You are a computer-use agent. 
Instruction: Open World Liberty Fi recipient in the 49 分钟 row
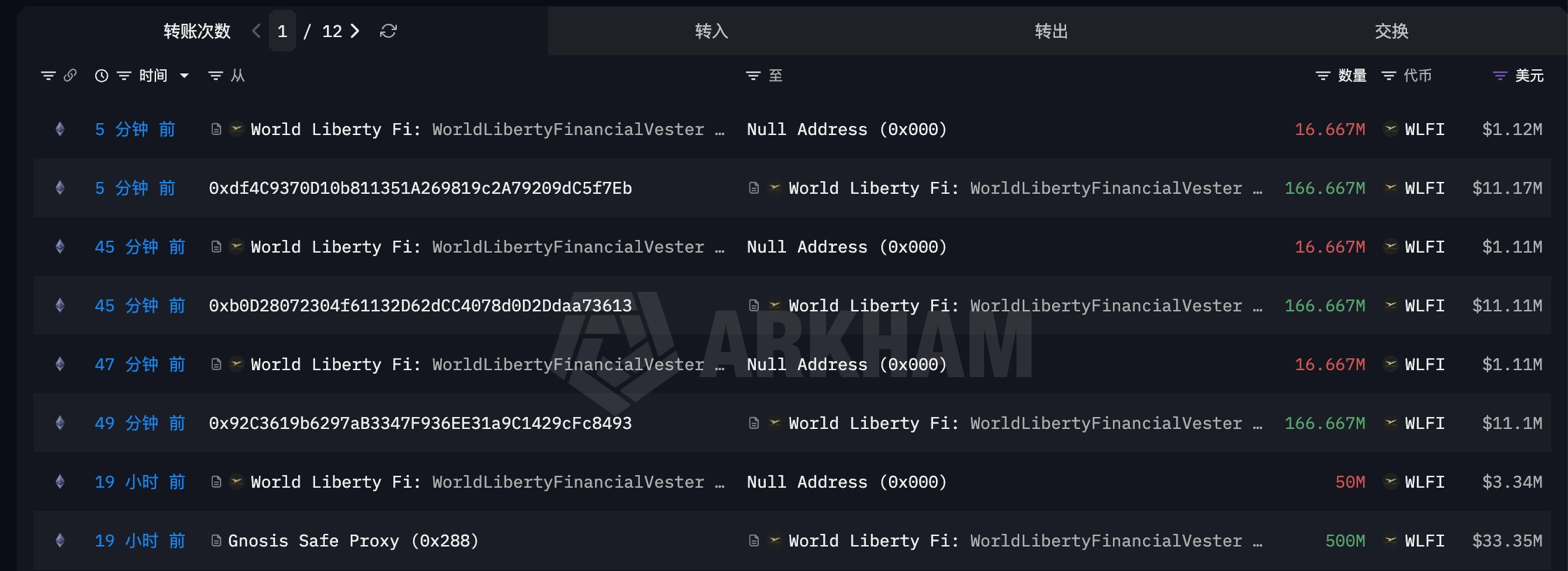click(1025, 423)
